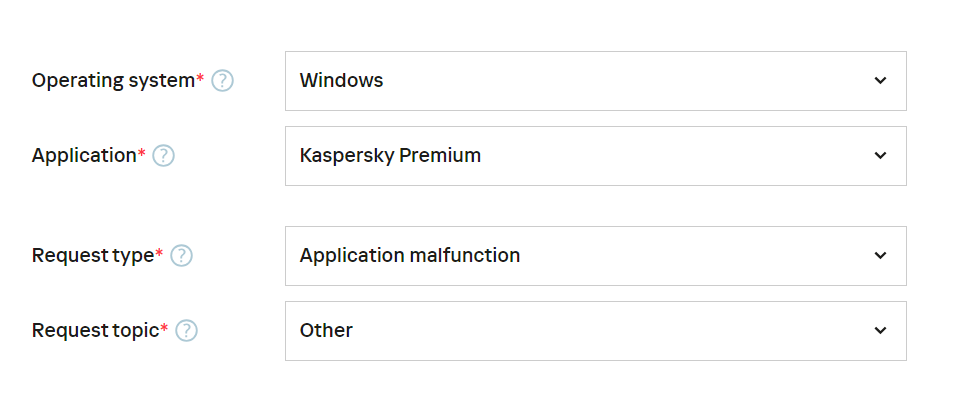
Task: Click the question mark next to Request type
Action: pos(181,256)
